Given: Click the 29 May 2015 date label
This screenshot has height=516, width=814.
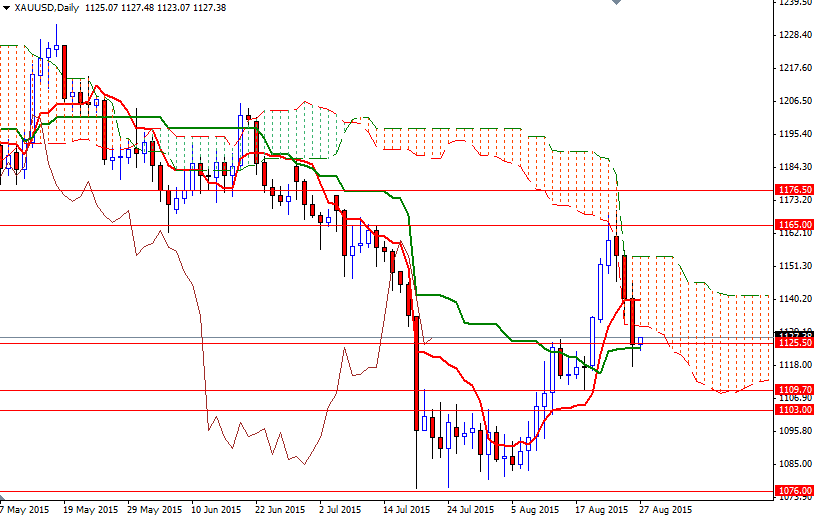Looking at the screenshot, I should 154,510.
